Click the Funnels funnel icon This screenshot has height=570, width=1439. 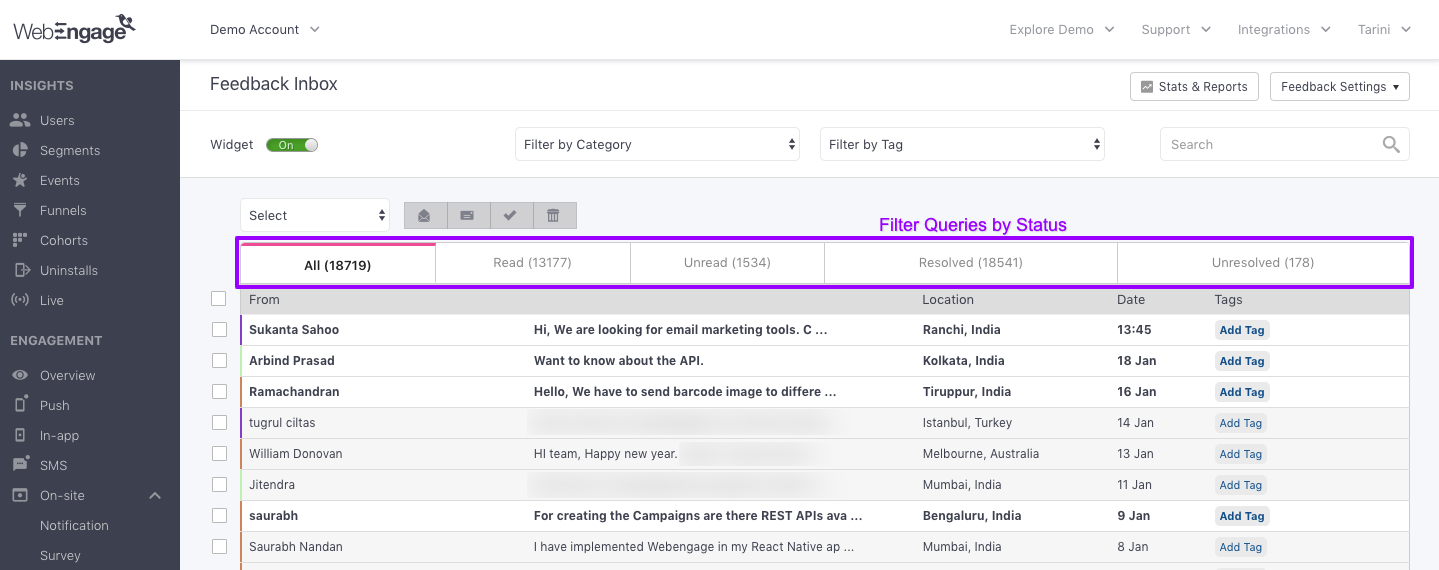20,210
